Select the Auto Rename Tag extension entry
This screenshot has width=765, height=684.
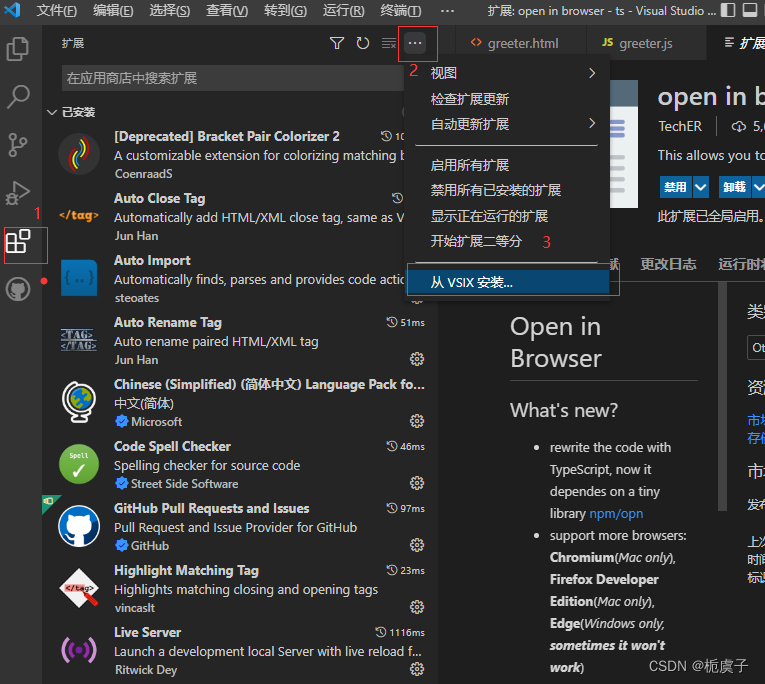240,341
